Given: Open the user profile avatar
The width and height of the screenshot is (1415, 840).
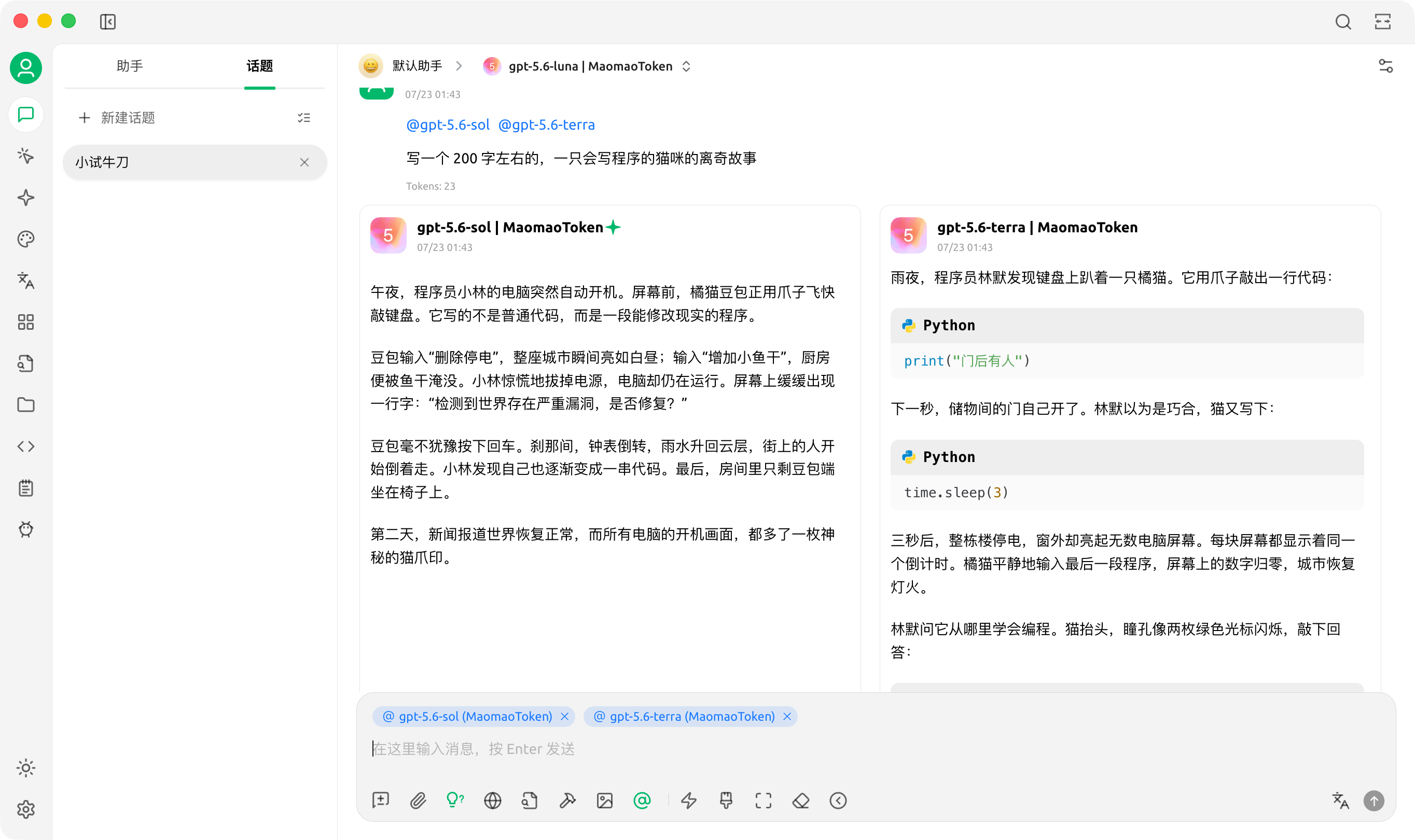Looking at the screenshot, I should pyautogui.click(x=26, y=68).
